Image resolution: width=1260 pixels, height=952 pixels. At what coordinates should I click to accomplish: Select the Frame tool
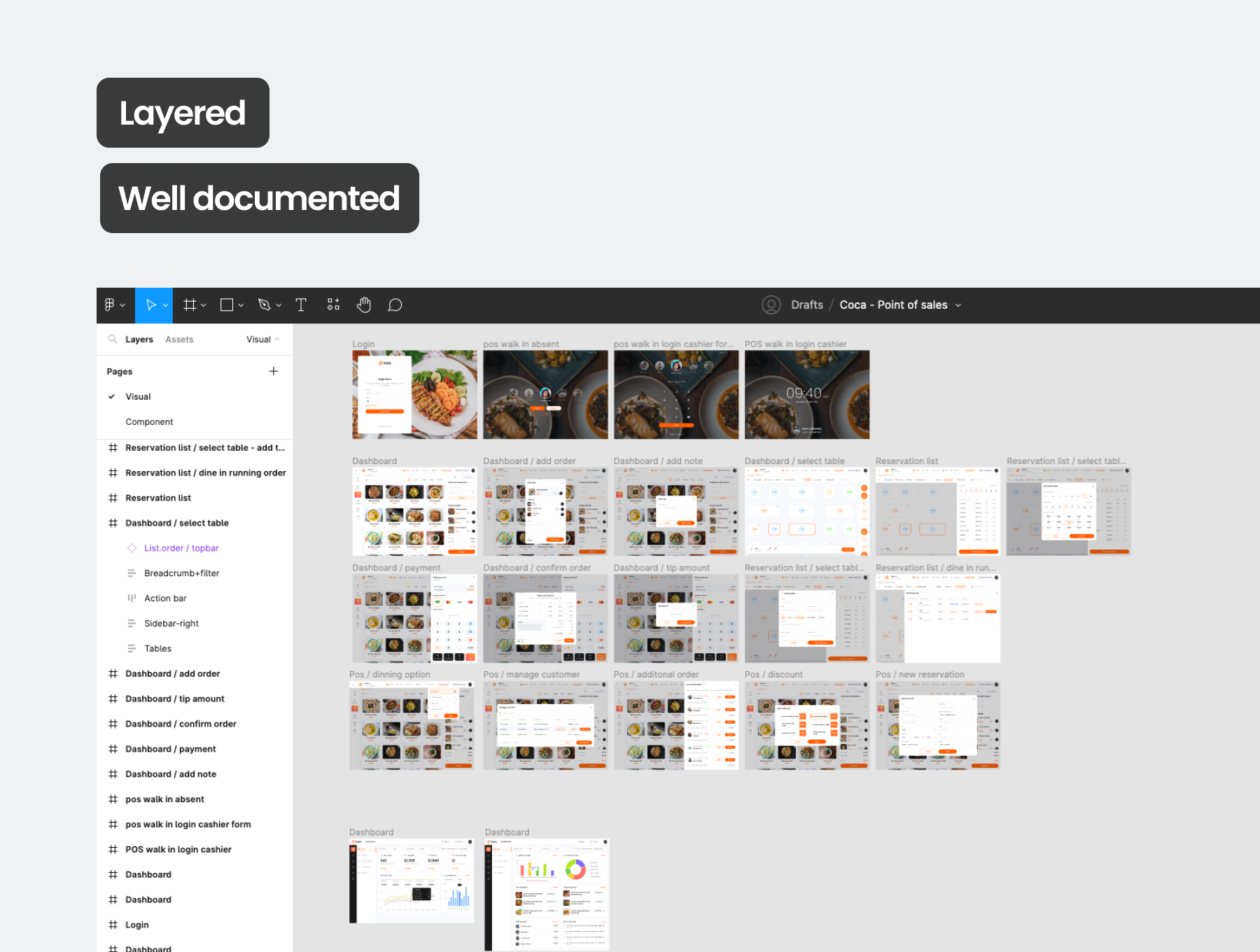[x=190, y=305]
